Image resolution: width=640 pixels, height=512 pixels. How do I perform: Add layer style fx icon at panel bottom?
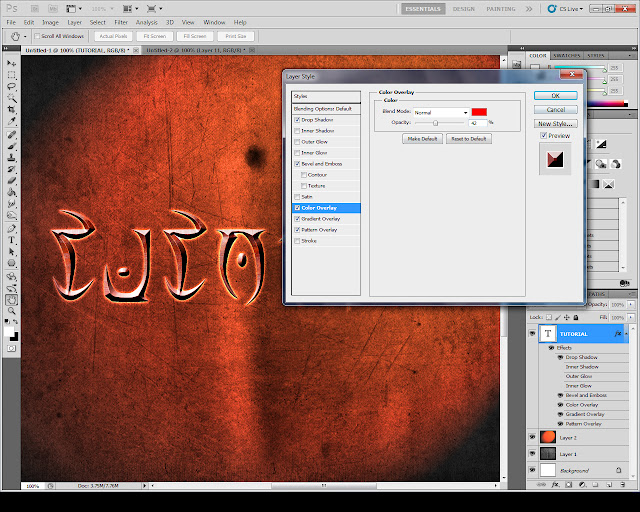[x=555, y=485]
